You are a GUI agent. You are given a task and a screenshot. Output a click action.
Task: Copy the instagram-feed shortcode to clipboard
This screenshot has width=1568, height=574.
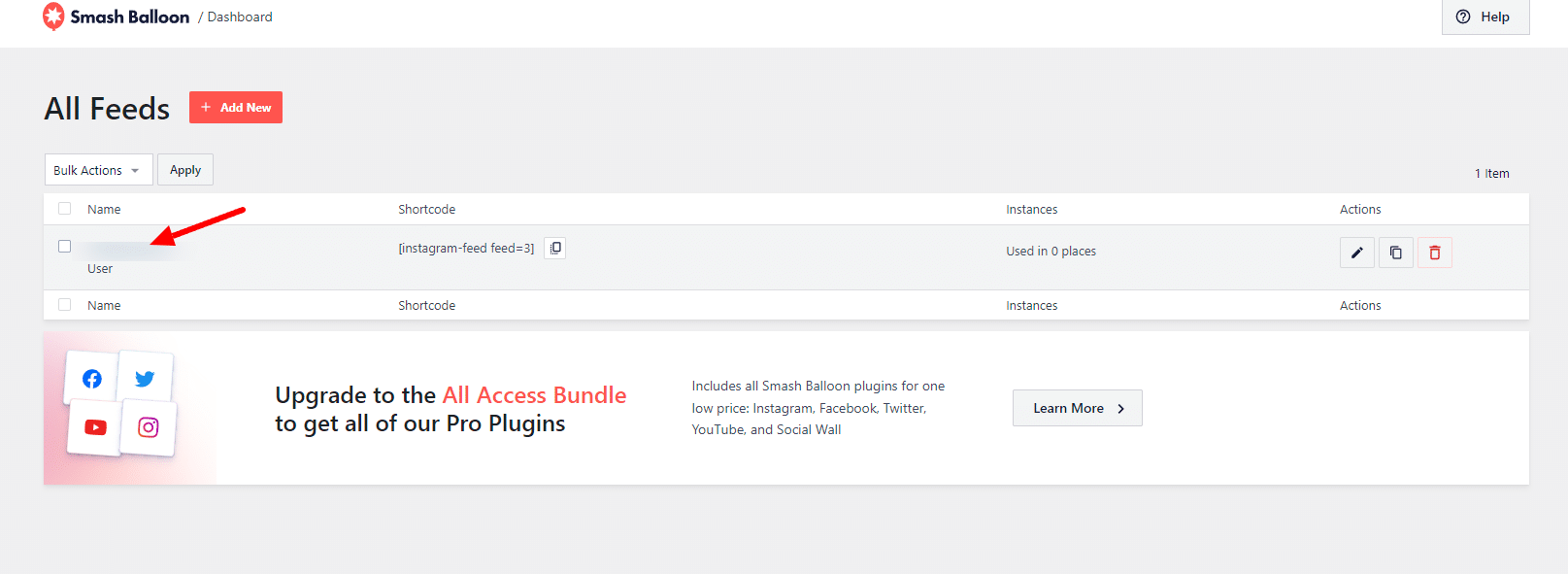click(x=554, y=248)
